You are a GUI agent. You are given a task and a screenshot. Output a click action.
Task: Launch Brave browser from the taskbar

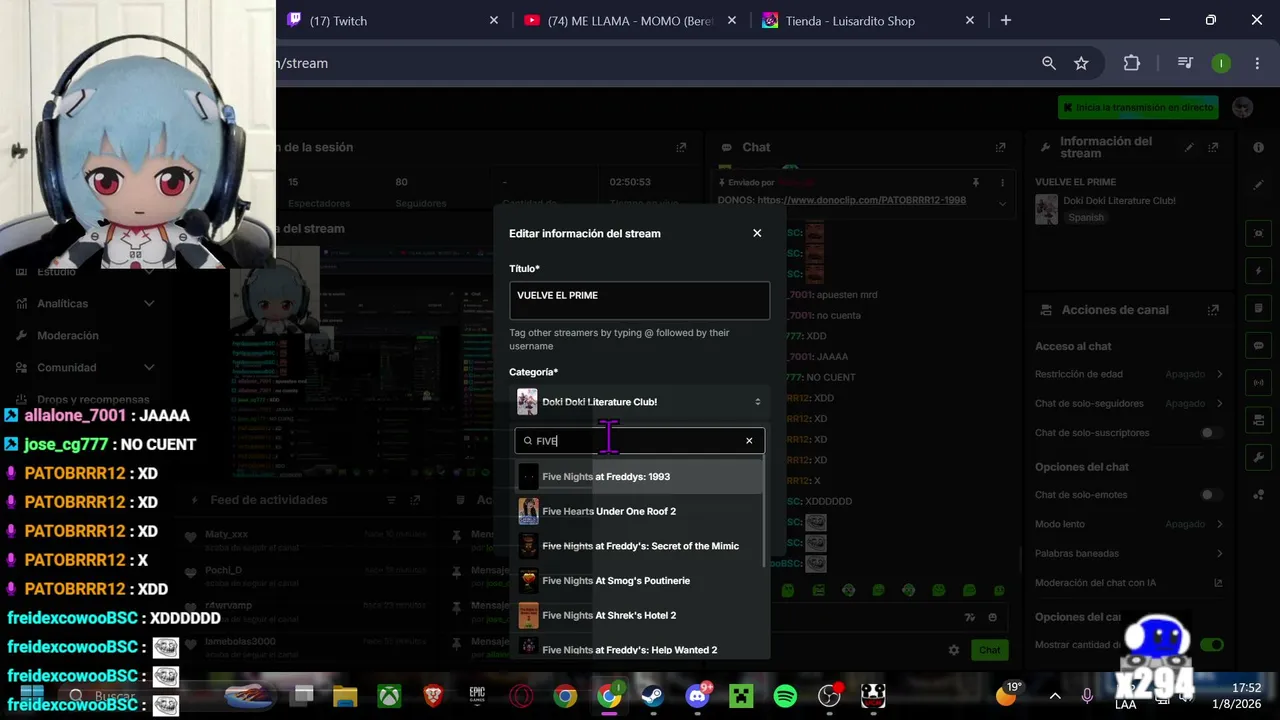click(433, 695)
